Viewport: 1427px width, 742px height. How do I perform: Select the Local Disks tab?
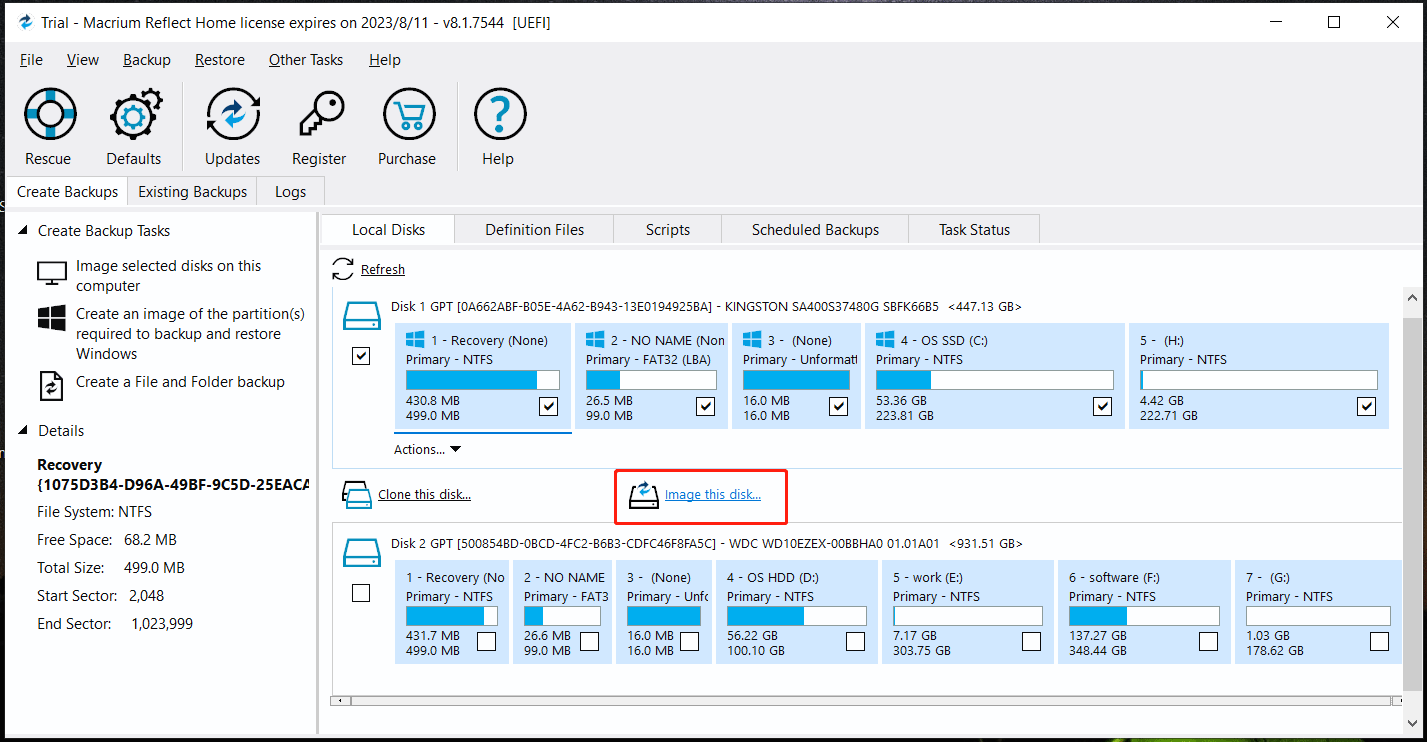coord(388,229)
